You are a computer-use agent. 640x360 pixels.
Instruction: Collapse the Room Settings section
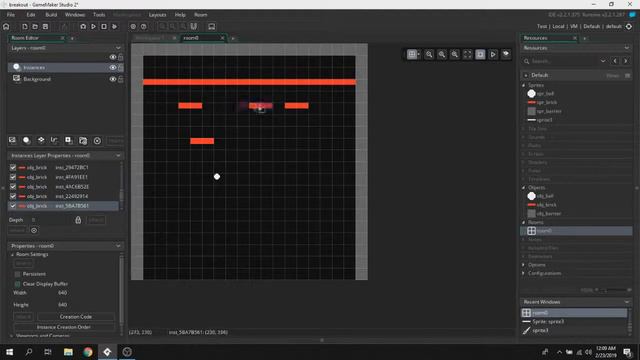click(12, 254)
